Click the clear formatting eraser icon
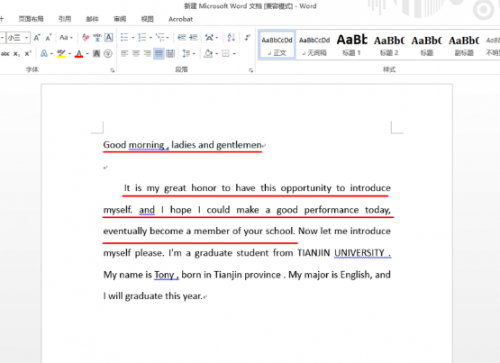The width and height of the screenshot is (500, 363). 86,37
